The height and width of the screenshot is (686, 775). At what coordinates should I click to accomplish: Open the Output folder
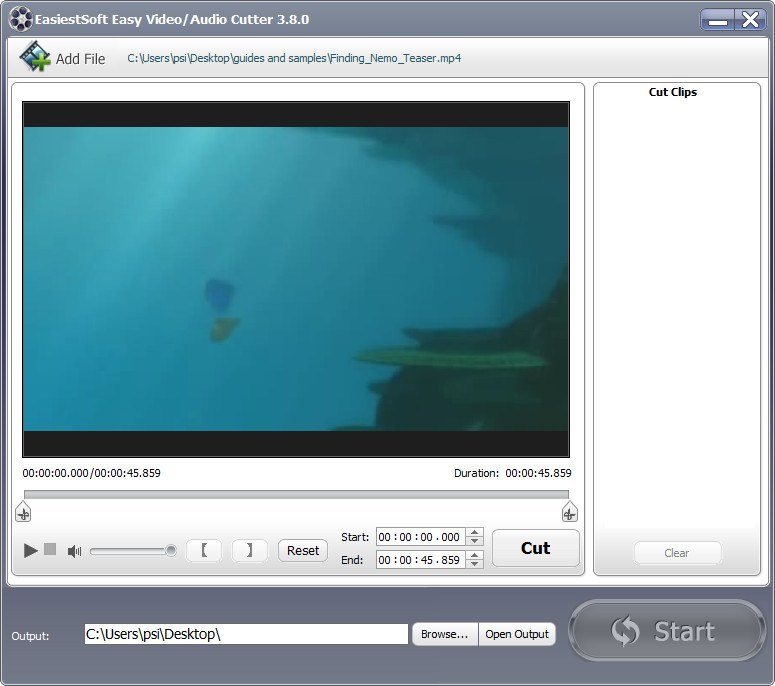[517, 634]
